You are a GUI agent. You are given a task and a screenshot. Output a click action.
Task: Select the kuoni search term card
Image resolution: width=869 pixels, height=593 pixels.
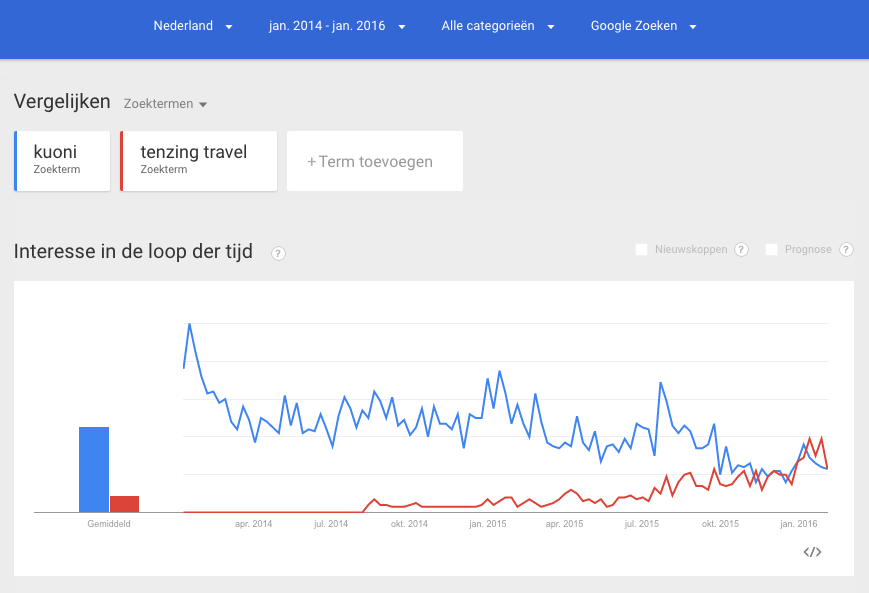(x=65, y=160)
